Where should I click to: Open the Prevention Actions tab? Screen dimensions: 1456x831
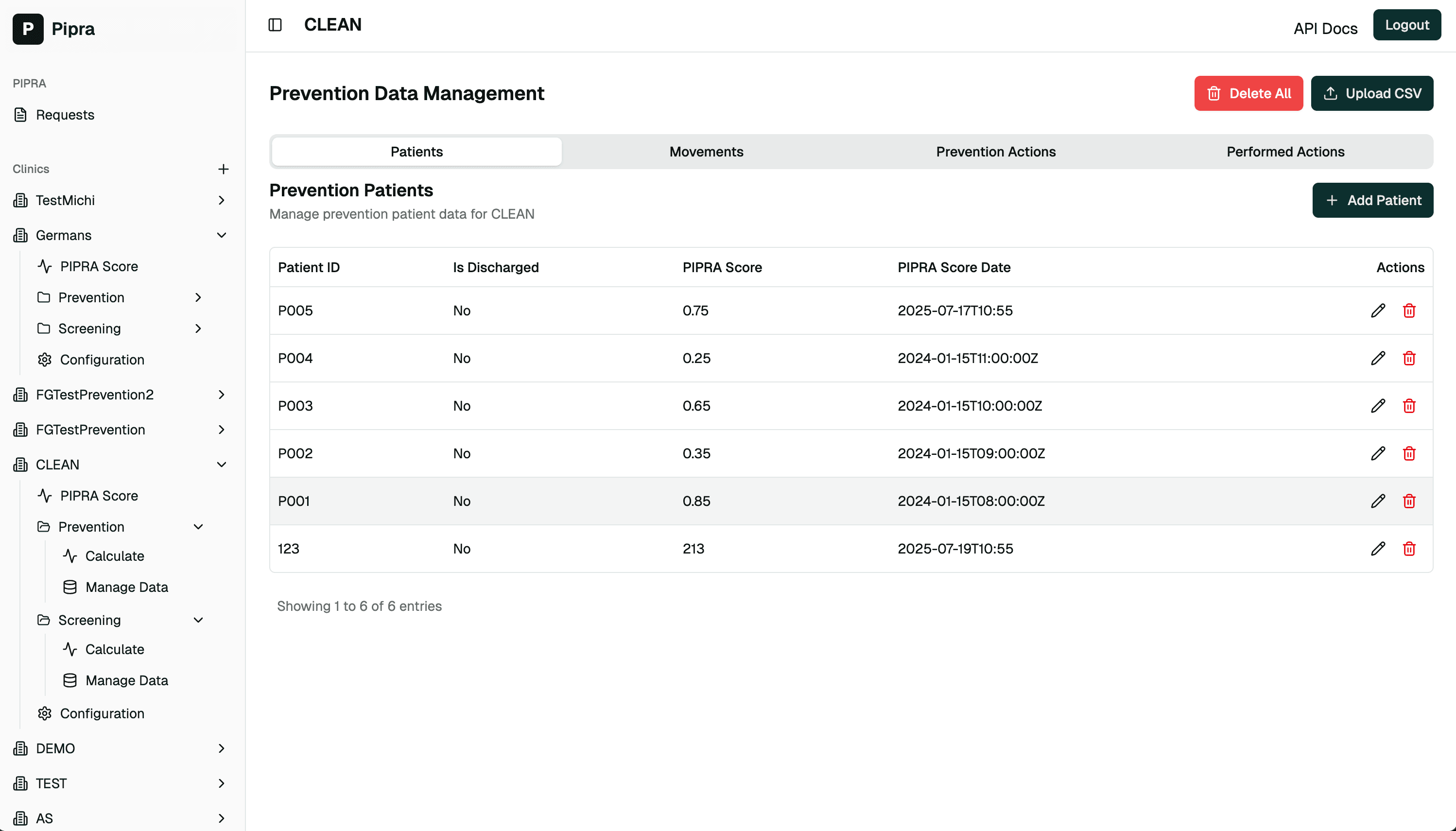tap(995, 152)
